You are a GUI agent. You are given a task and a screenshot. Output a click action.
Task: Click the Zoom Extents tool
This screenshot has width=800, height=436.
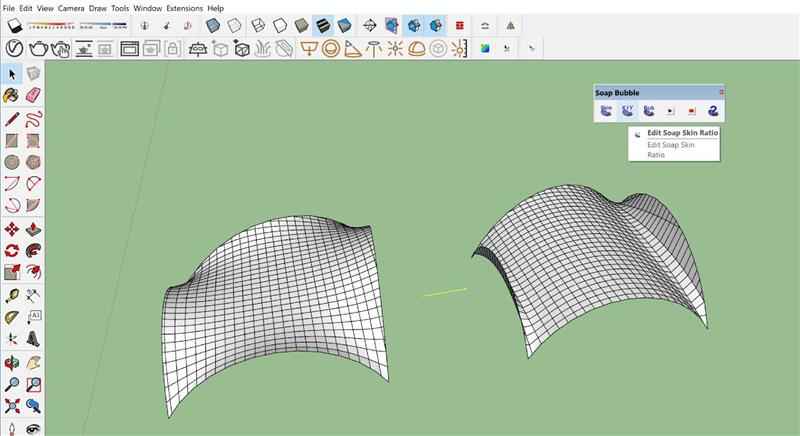pyautogui.click(x=12, y=406)
